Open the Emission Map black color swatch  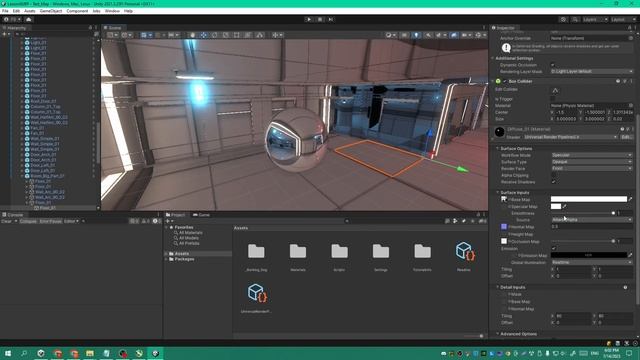[589, 255]
